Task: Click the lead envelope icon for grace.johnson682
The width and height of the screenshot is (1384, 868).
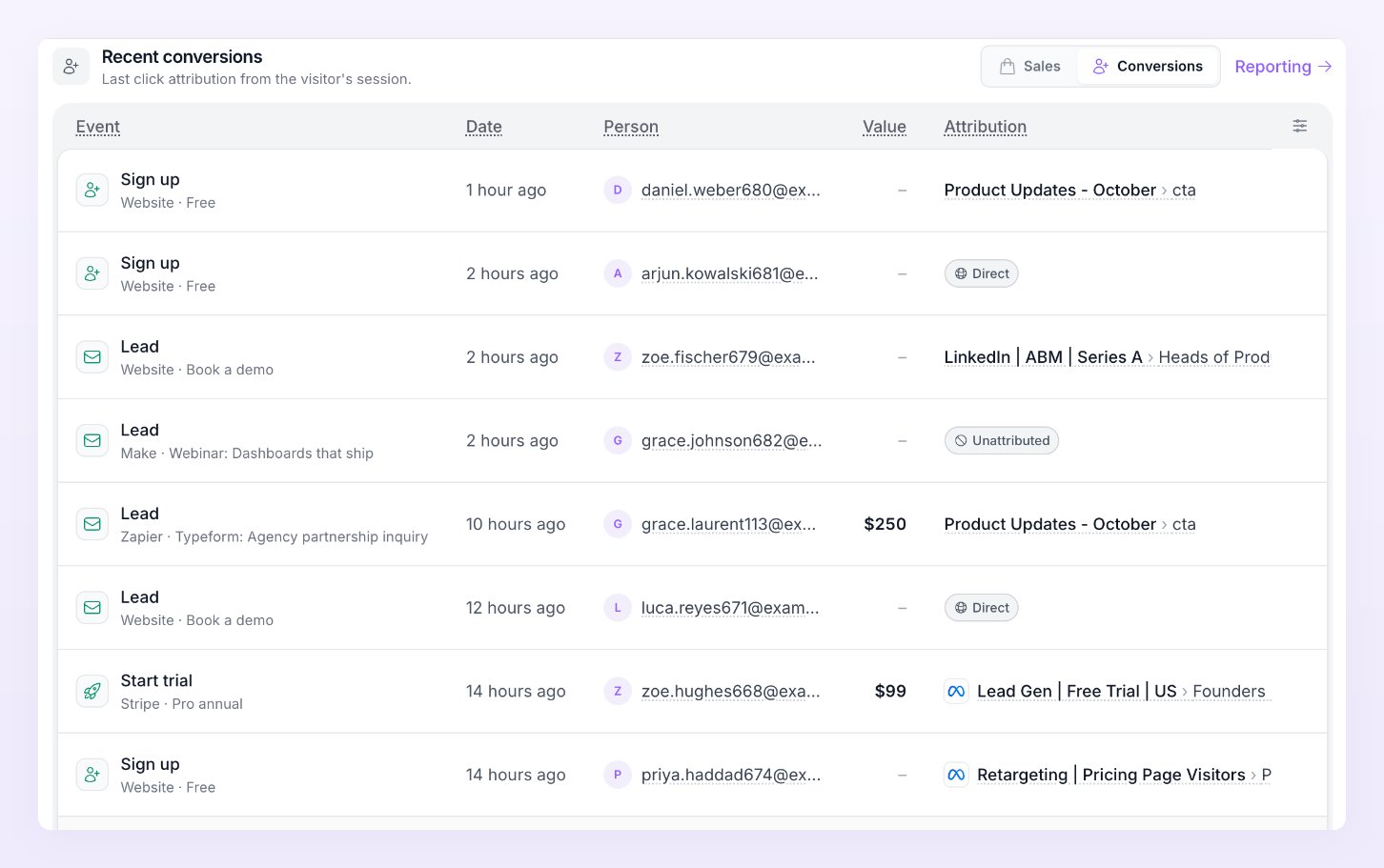Action: [92, 441]
